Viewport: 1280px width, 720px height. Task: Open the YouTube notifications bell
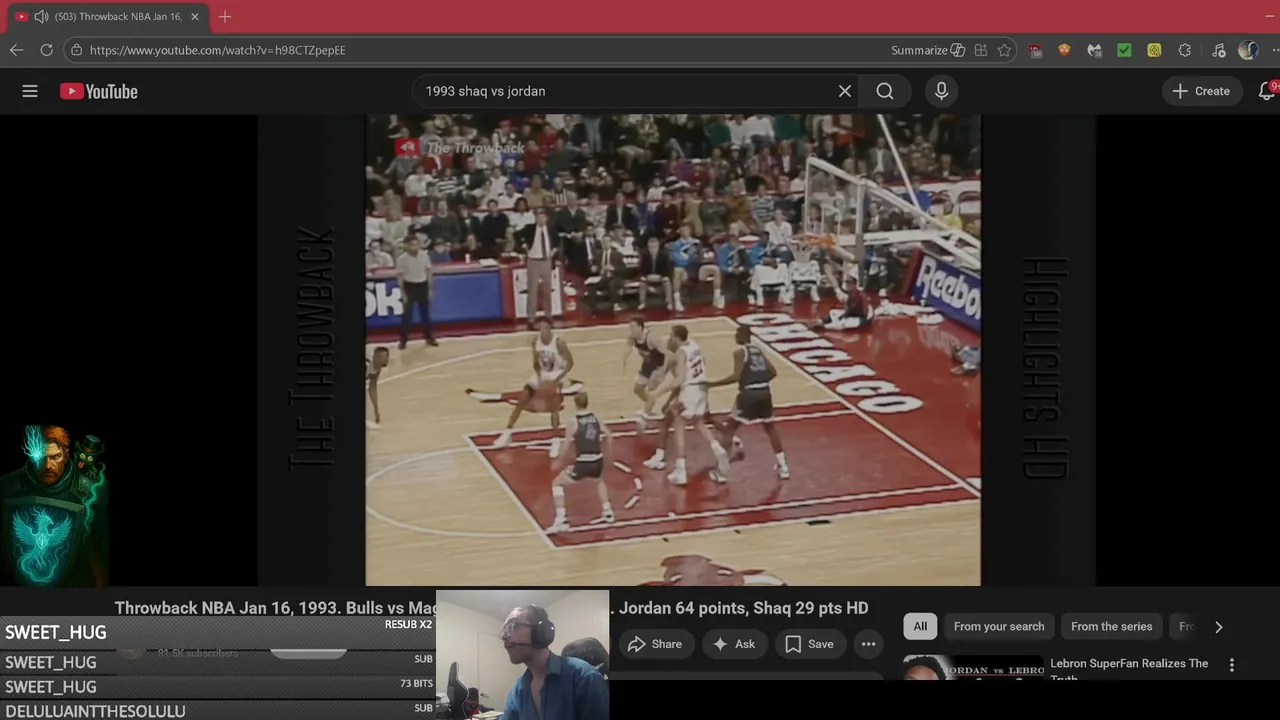(1267, 91)
